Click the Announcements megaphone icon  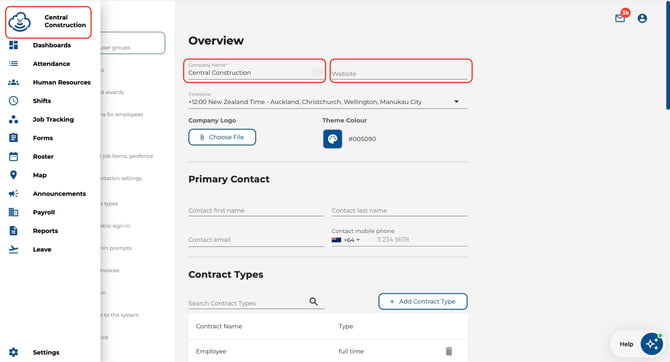(14, 194)
